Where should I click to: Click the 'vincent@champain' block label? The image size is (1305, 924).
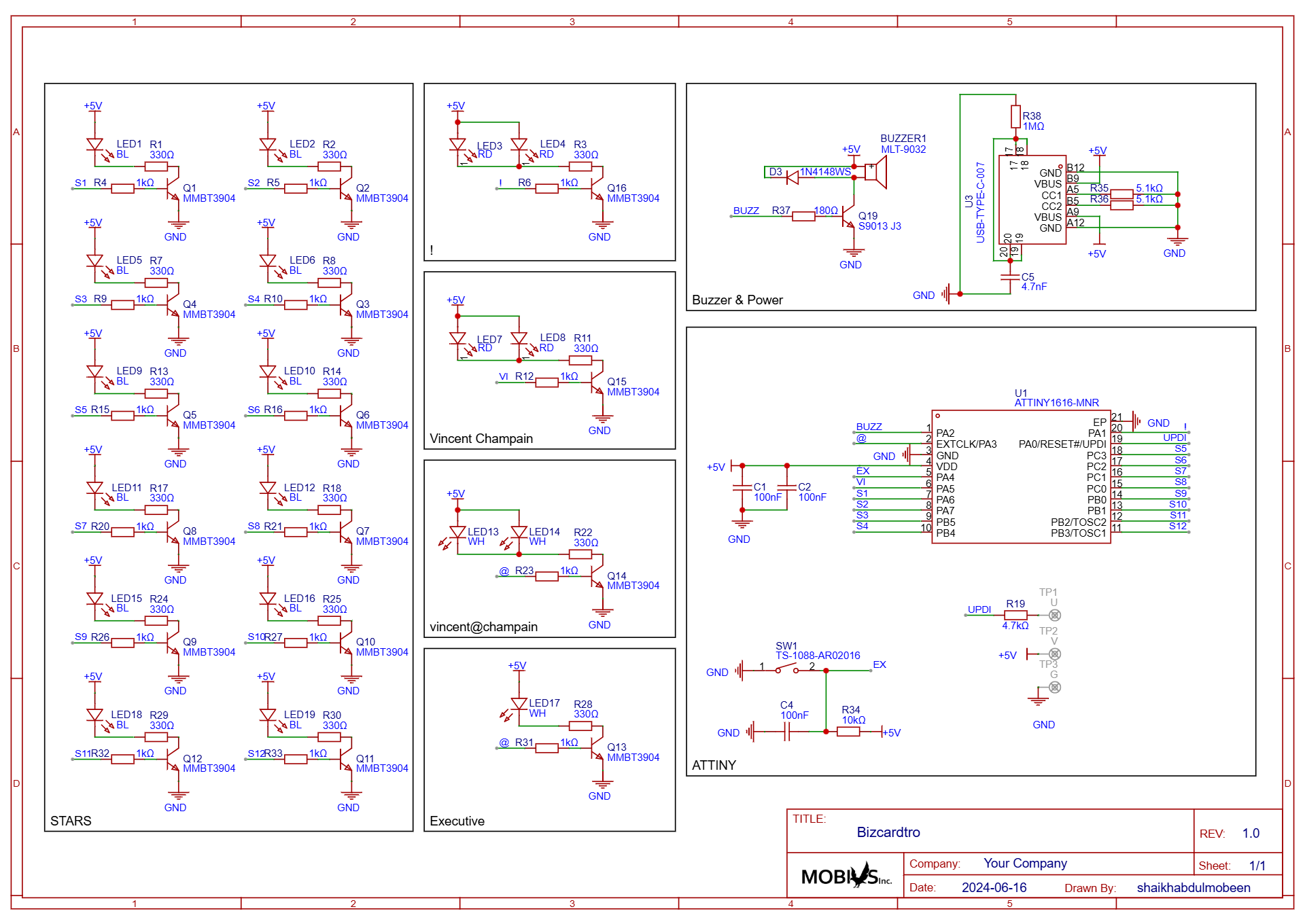tap(483, 627)
